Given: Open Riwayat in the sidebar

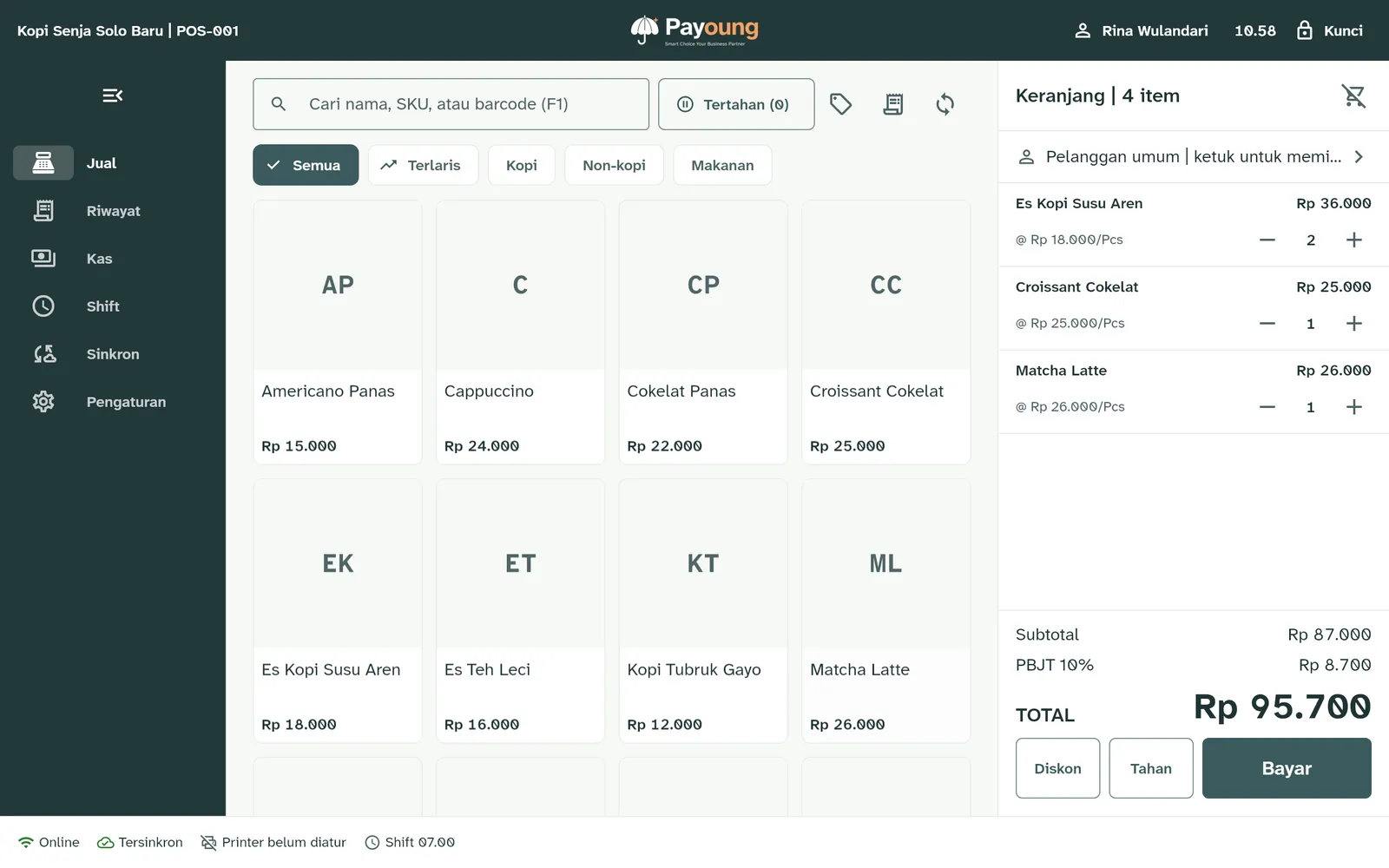Looking at the screenshot, I should (x=113, y=211).
